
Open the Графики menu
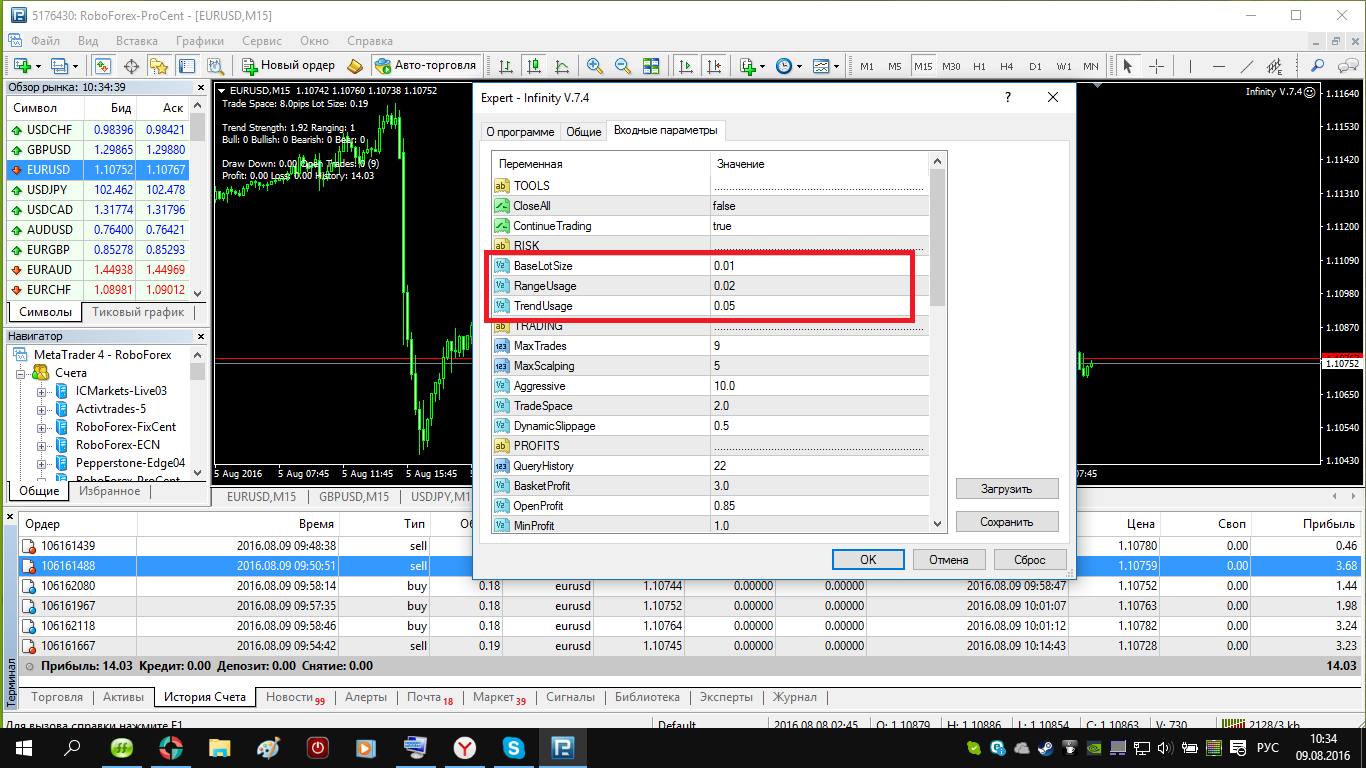[200, 41]
